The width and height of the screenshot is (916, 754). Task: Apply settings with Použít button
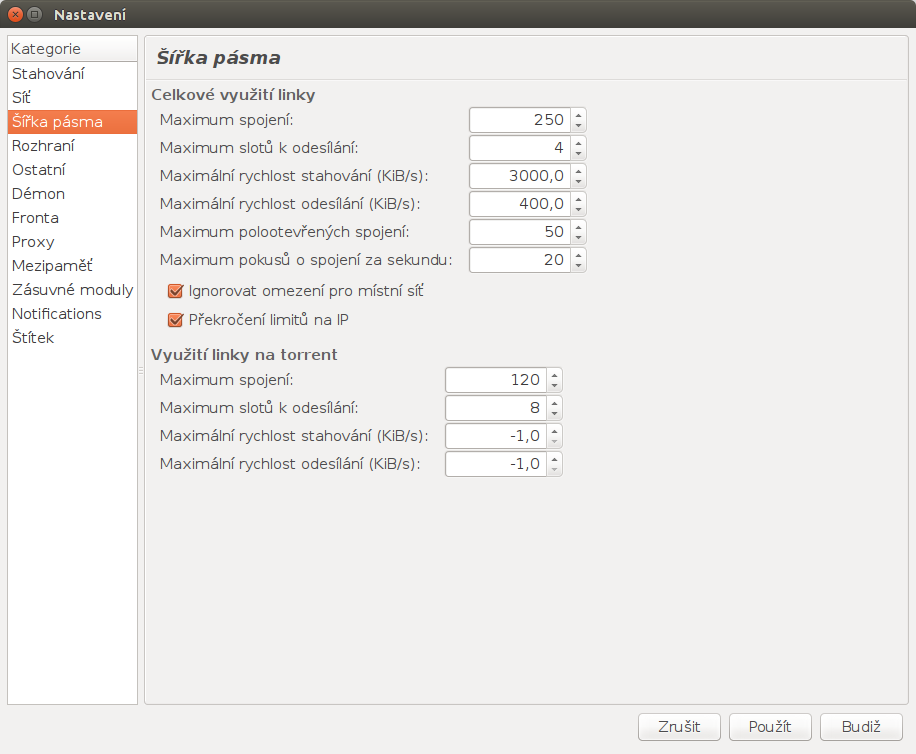pos(770,727)
